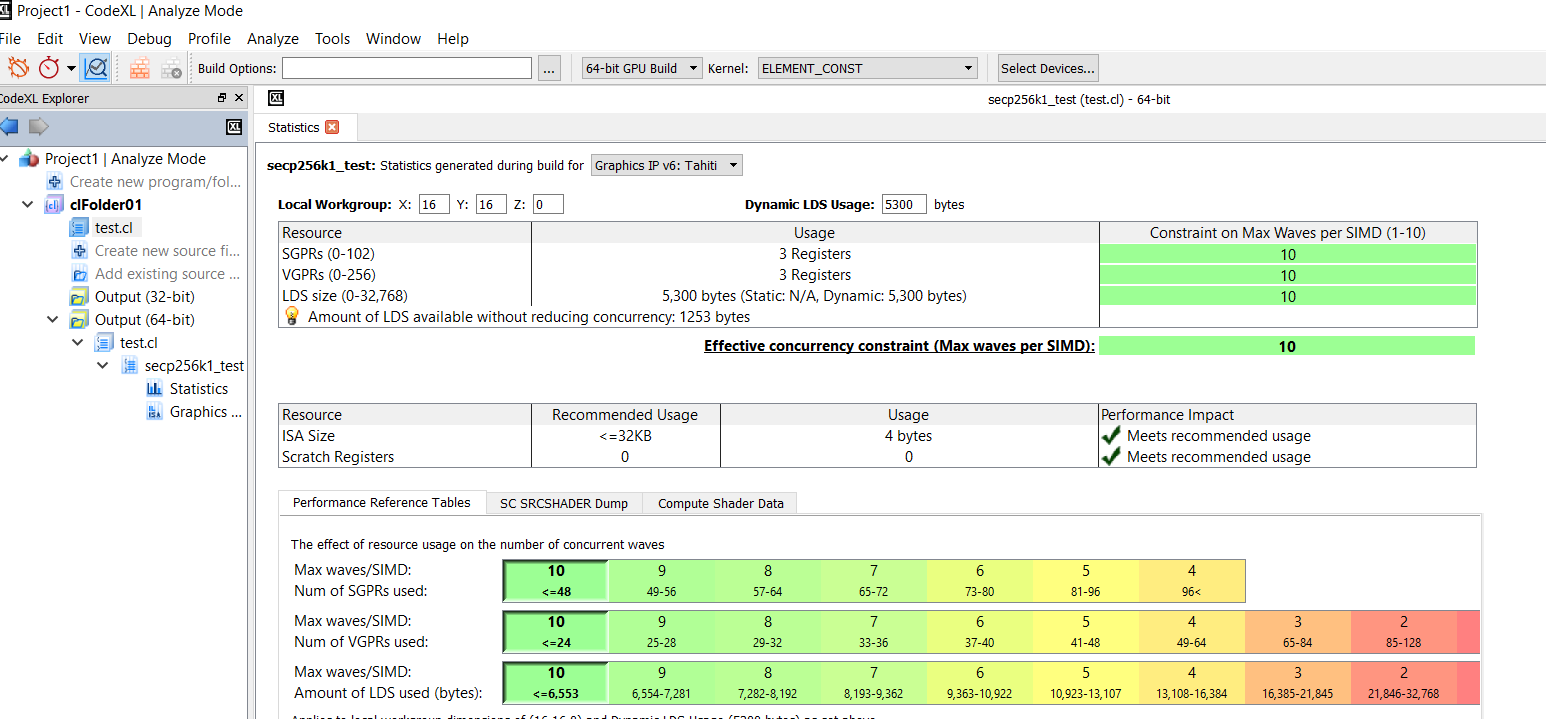This screenshot has width=1546, height=719.
Task: Go back with the blue left arrow
Action: (x=9, y=126)
